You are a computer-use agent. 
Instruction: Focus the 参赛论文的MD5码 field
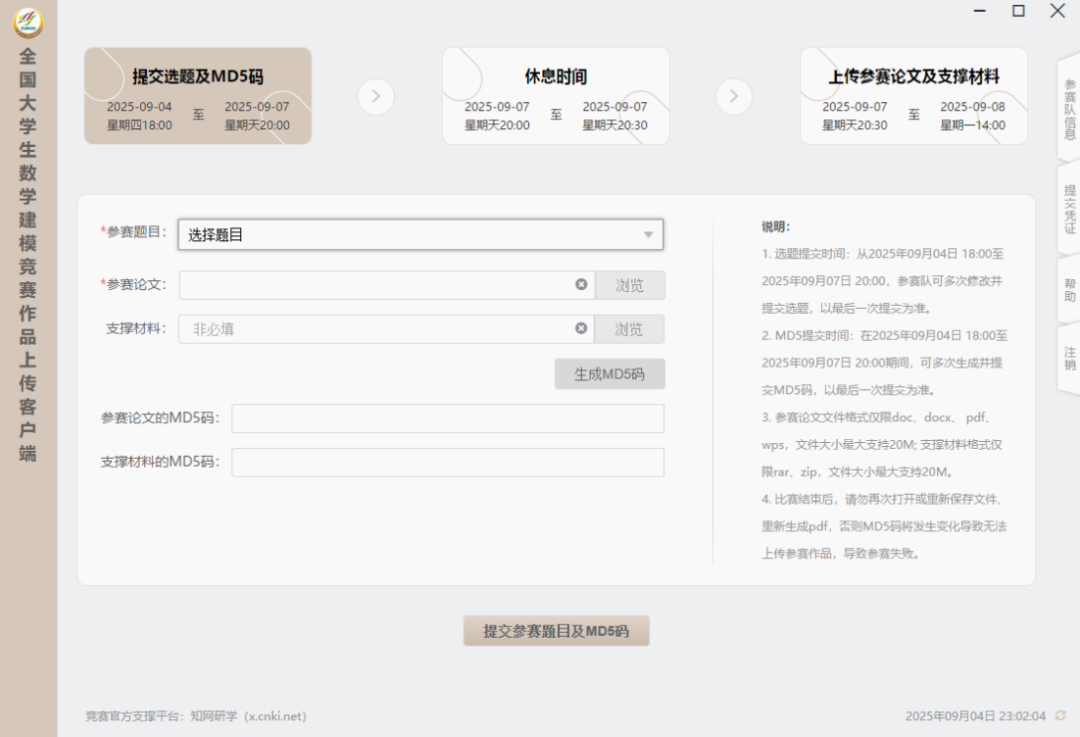pyautogui.click(x=448, y=418)
